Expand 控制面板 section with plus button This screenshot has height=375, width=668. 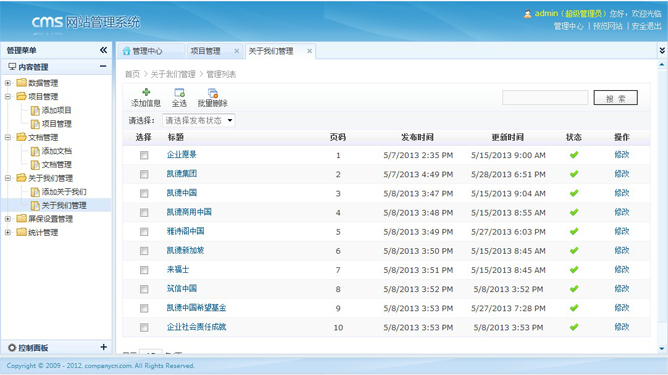tap(103, 347)
